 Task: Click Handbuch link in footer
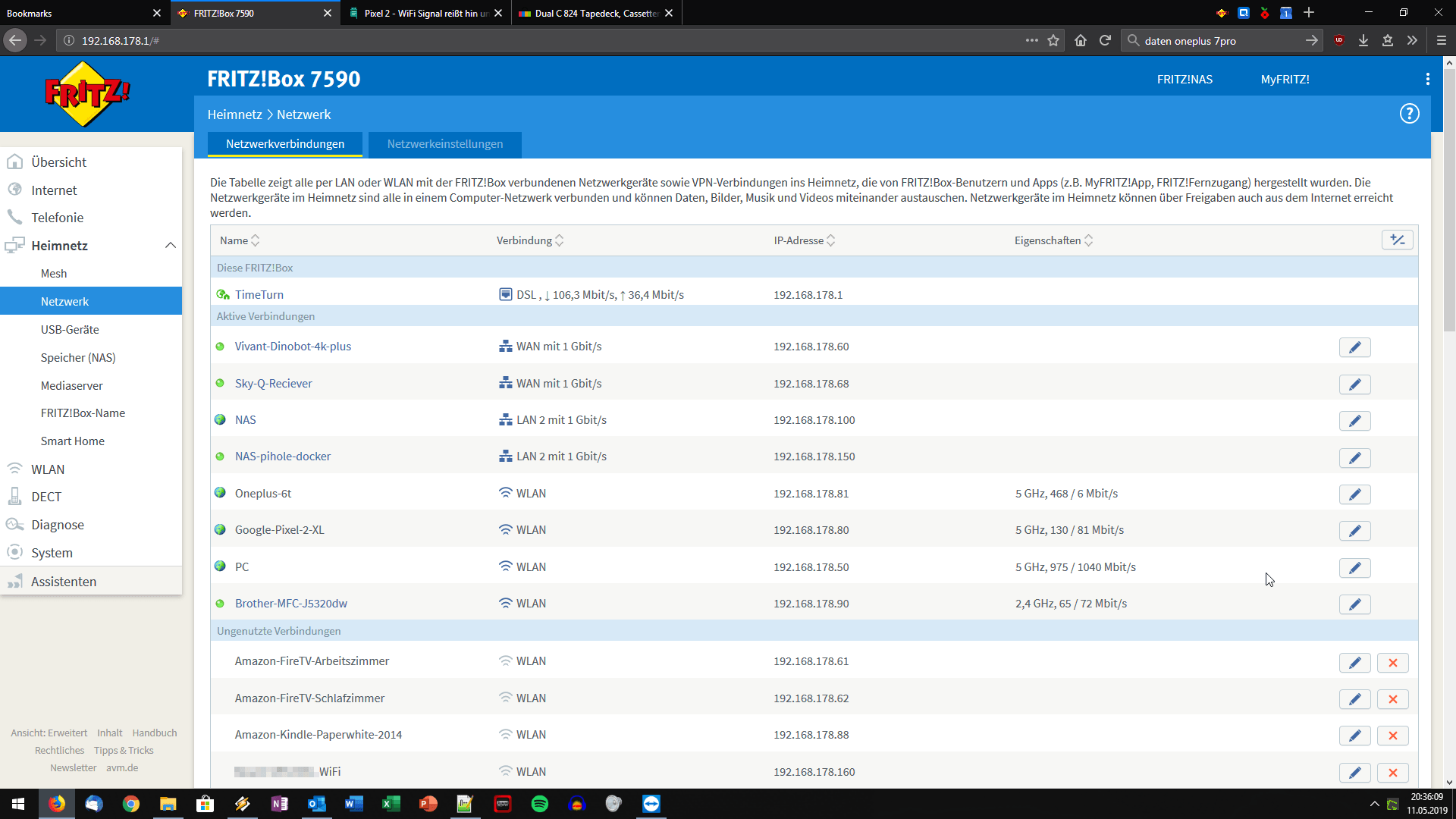[x=155, y=733]
